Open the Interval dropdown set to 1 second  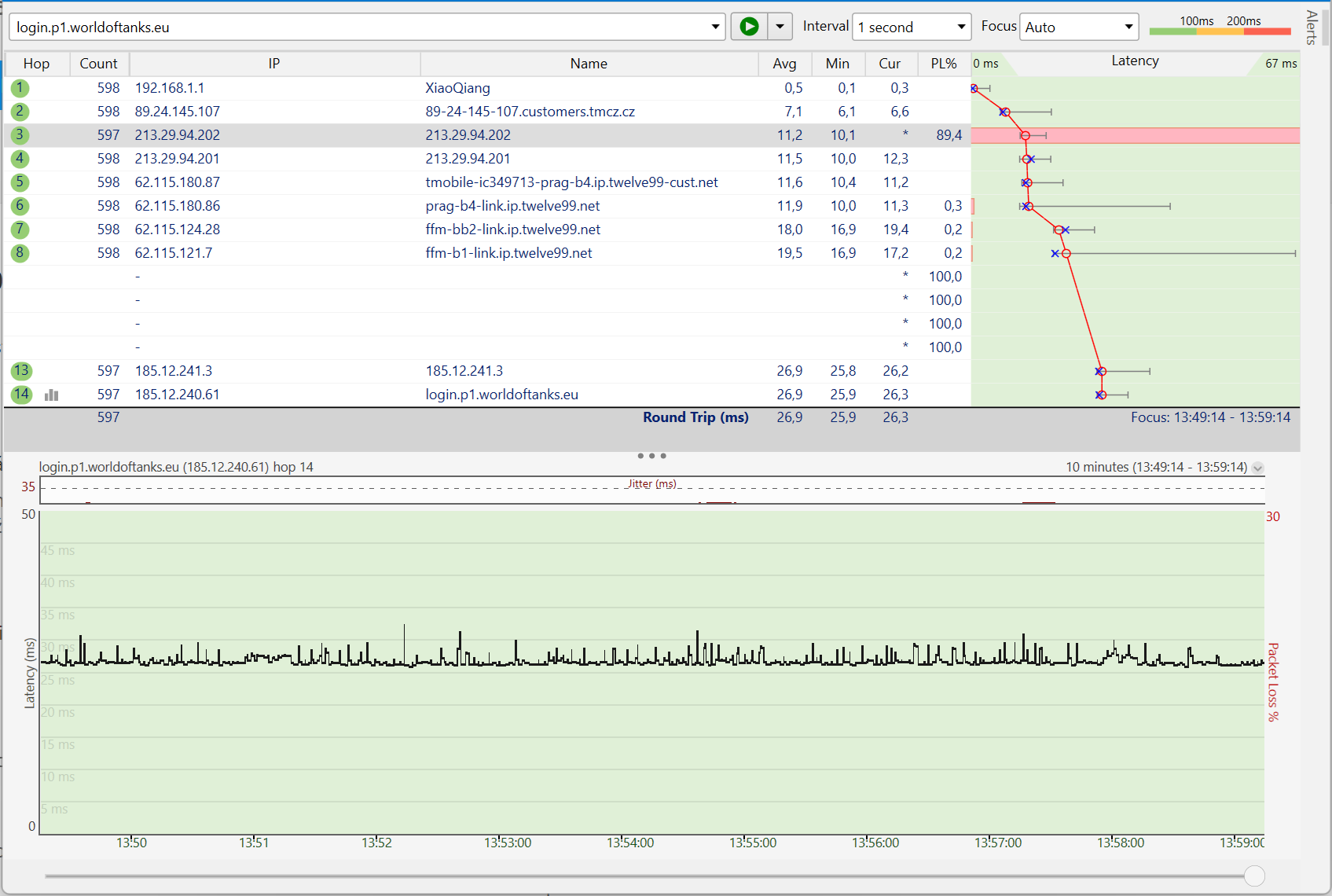(x=912, y=27)
